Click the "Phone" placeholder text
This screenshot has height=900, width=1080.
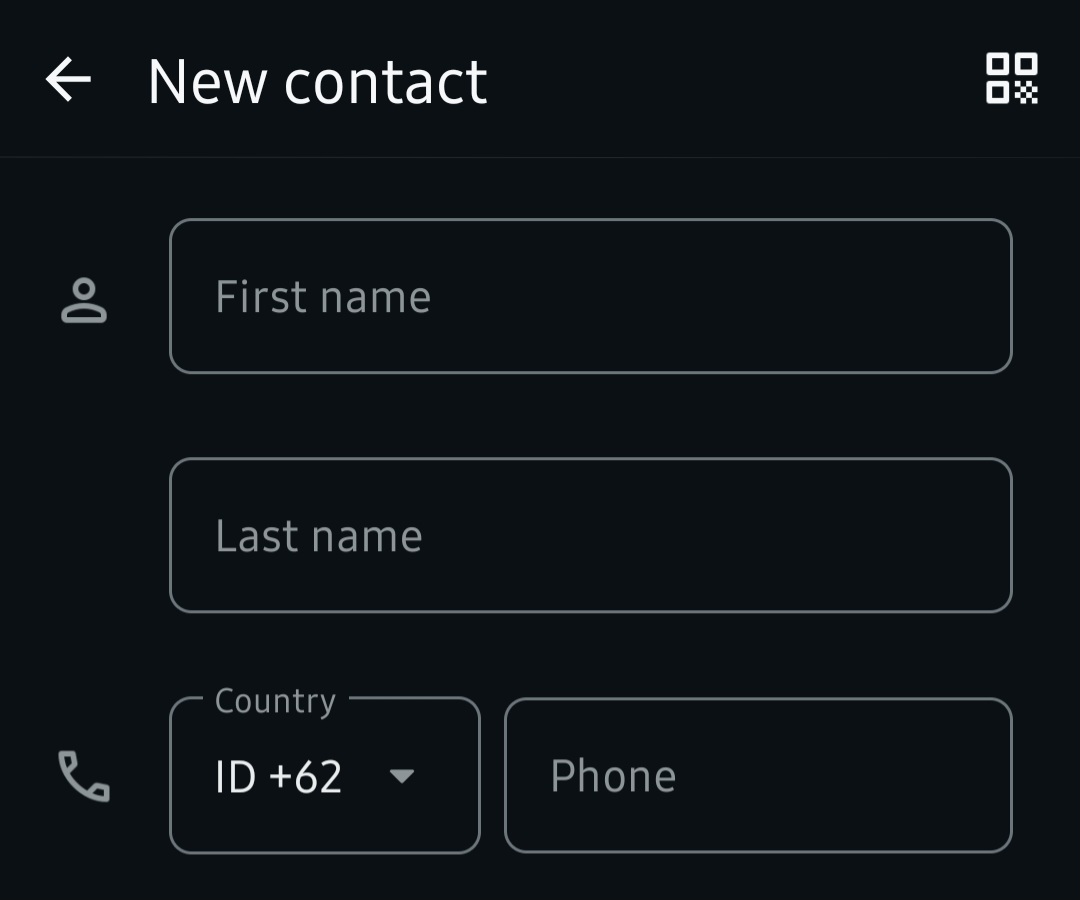click(613, 776)
